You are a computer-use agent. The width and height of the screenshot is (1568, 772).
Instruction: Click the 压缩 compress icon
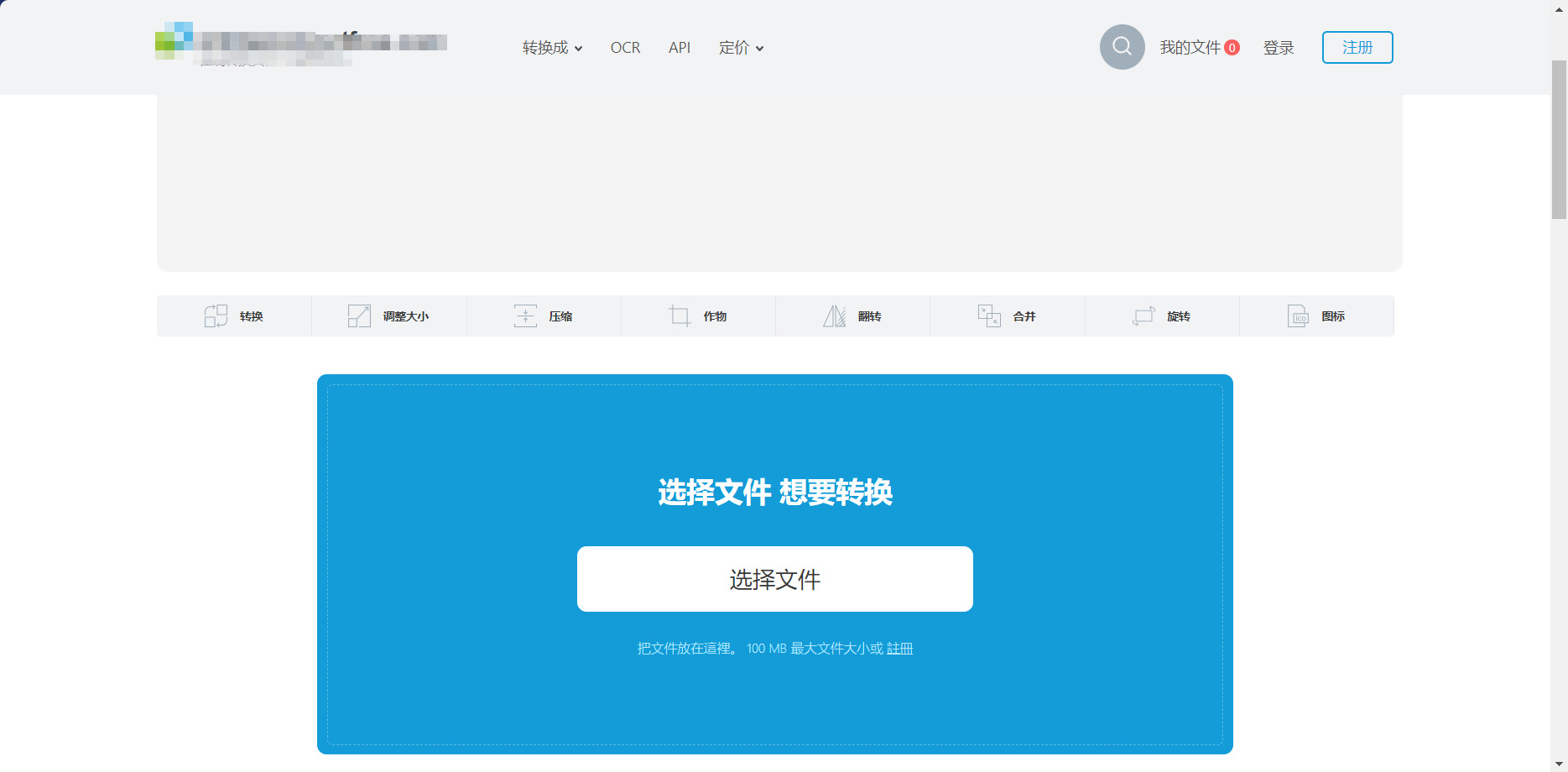pyautogui.click(x=525, y=316)
